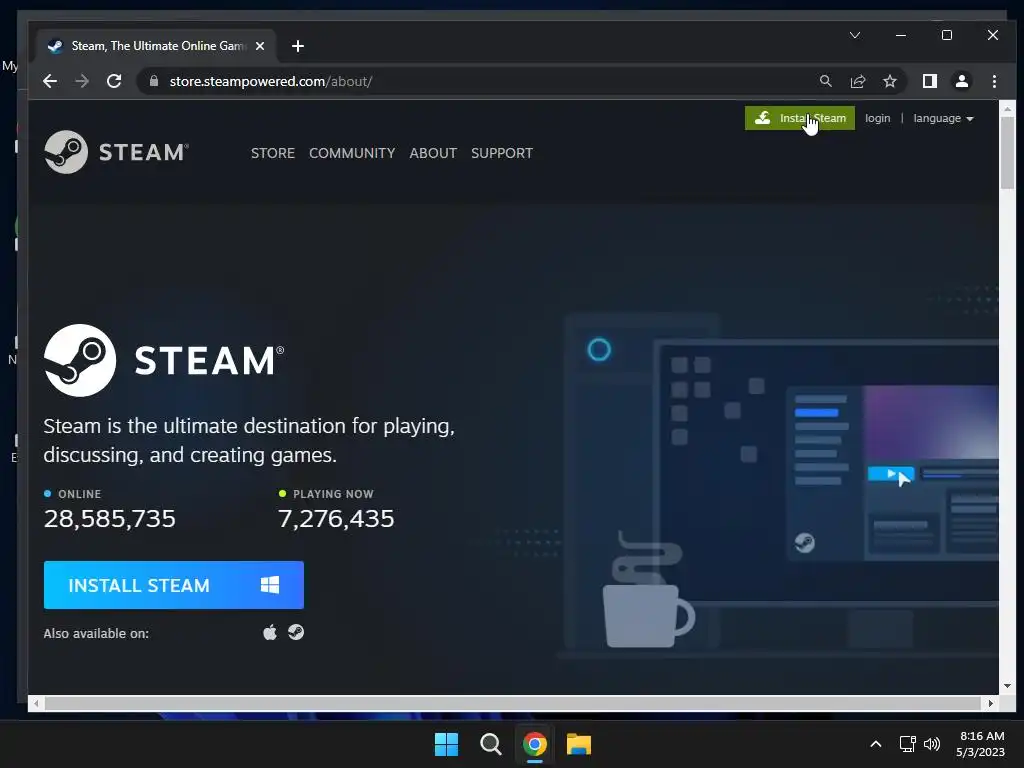Share this page icon
1024x768 pixels.
click(x=857, y=81)
